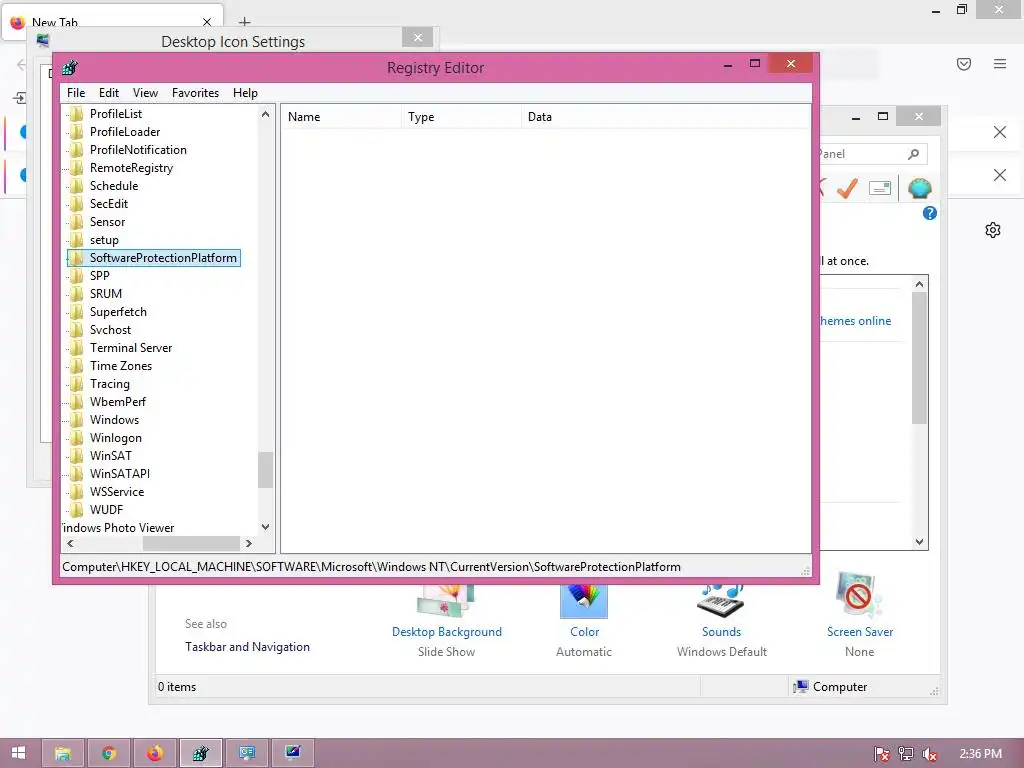
Task: Click the themes list scroll-down arrow
Action: pyautogui.click(x=920, y=541)
